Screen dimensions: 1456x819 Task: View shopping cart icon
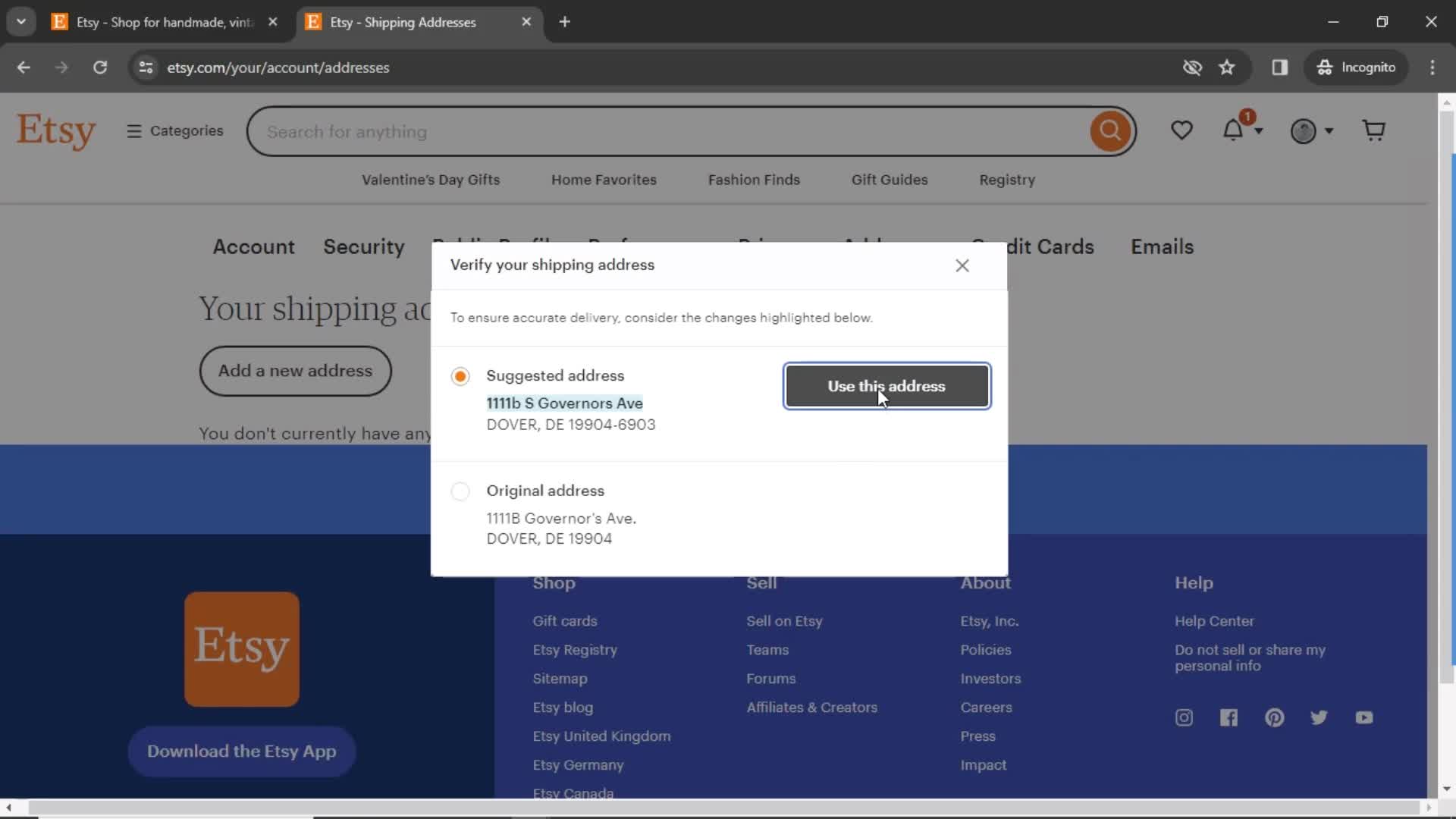click(1375, 130)
